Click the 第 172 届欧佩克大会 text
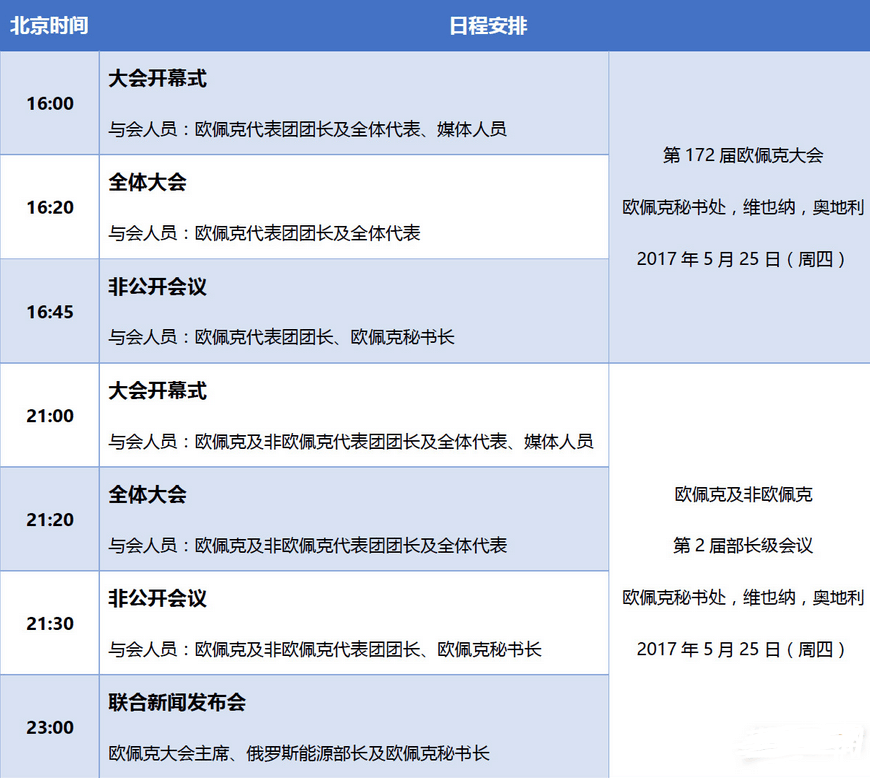The image size is (870, 778). (743, 155)
